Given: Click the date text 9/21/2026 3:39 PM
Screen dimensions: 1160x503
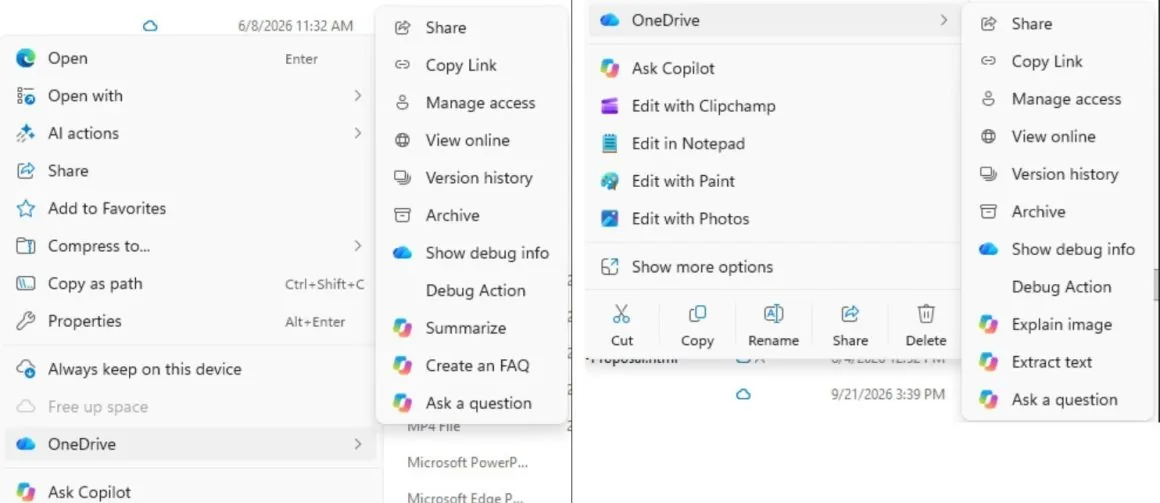Looking at the screenshot, I should click(x=888, y=395).
